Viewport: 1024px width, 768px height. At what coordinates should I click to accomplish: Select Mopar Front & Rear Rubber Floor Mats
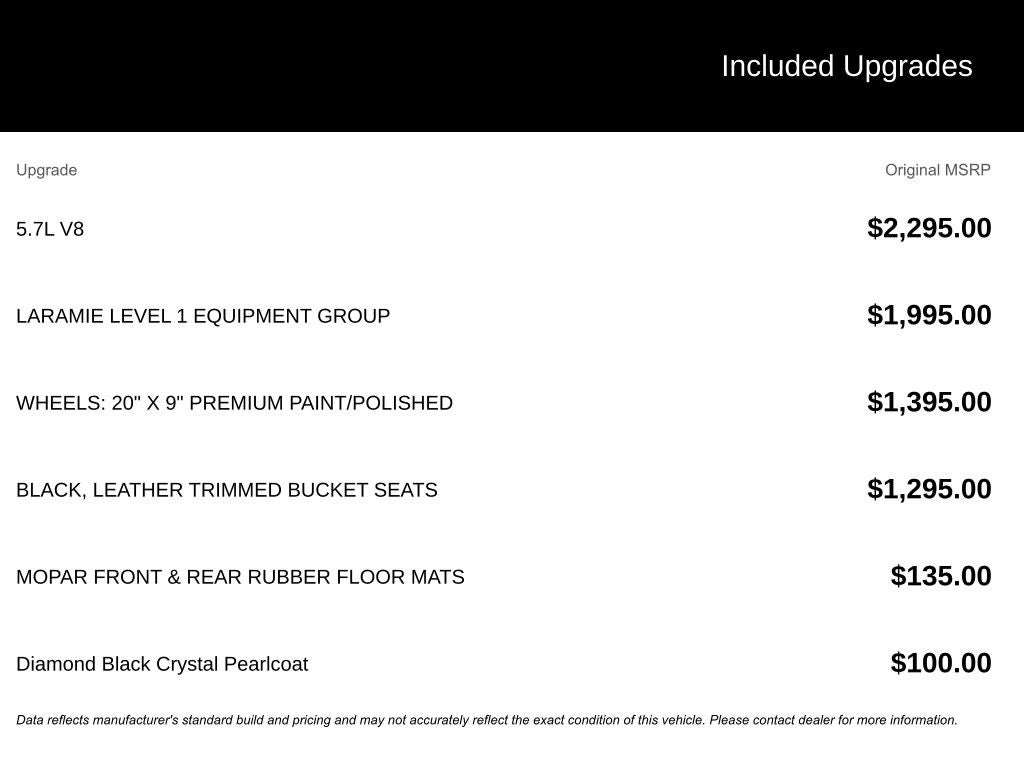(x=240, y=577)
